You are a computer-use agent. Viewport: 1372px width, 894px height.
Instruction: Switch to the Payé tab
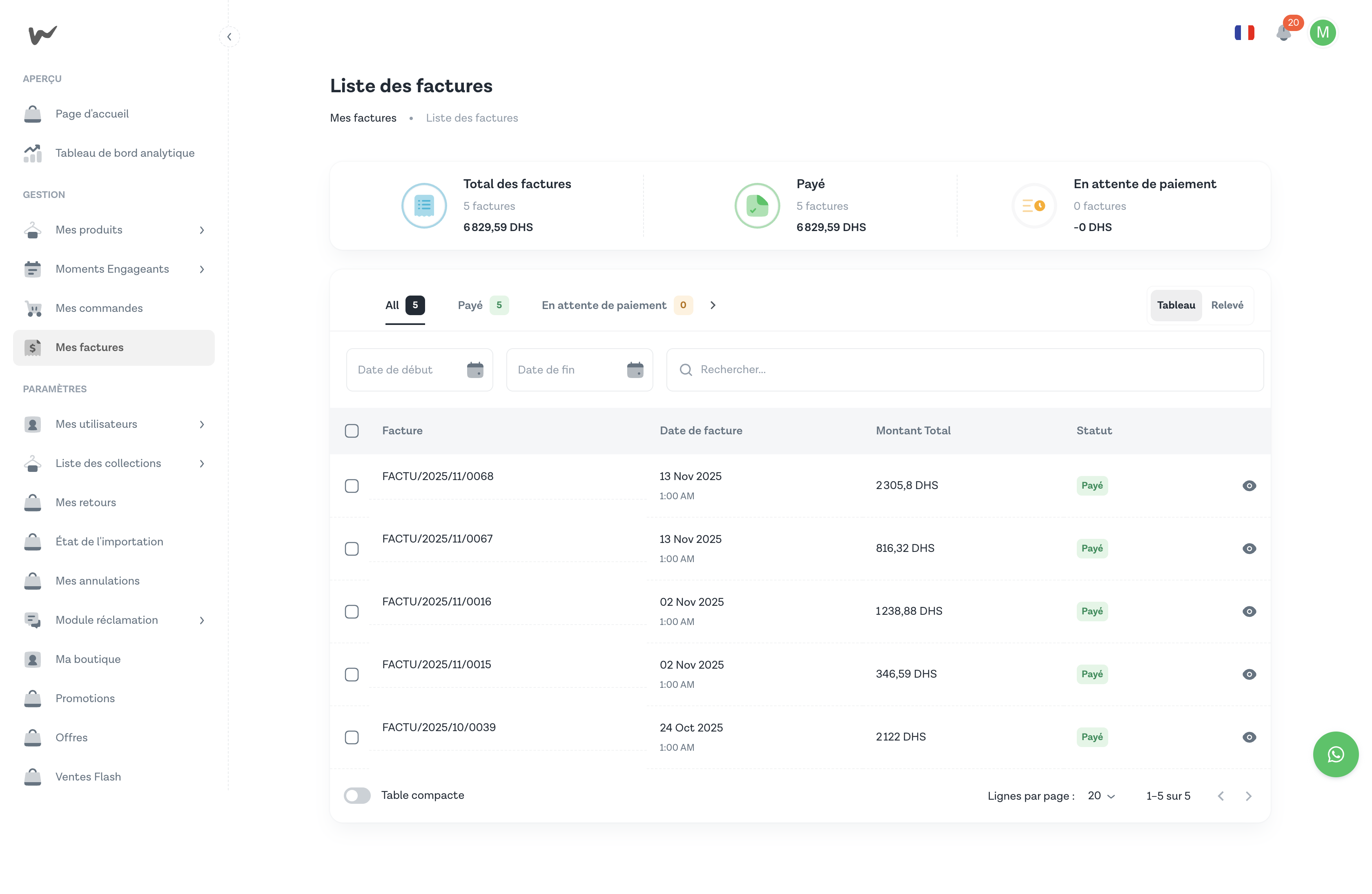482,305
